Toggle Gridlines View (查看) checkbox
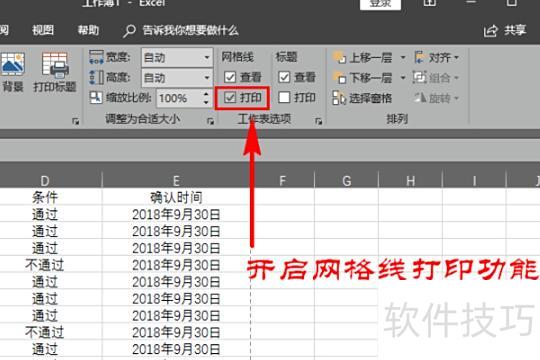Viewport: 540px width, 360px height. [x=230, y=77]
